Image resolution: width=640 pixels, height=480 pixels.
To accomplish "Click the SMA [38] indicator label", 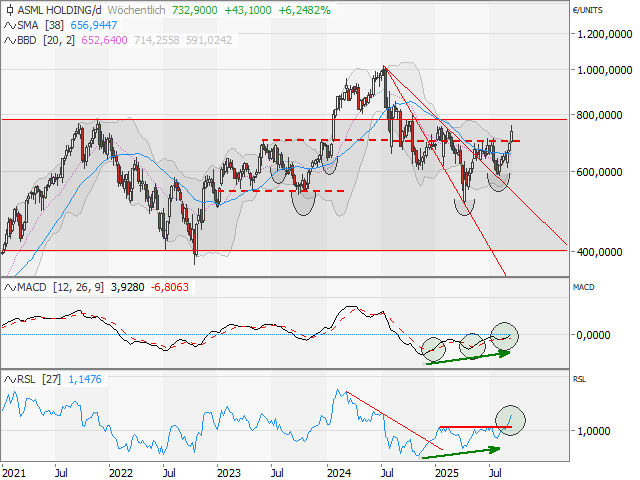I will click(x=40, y=25).
